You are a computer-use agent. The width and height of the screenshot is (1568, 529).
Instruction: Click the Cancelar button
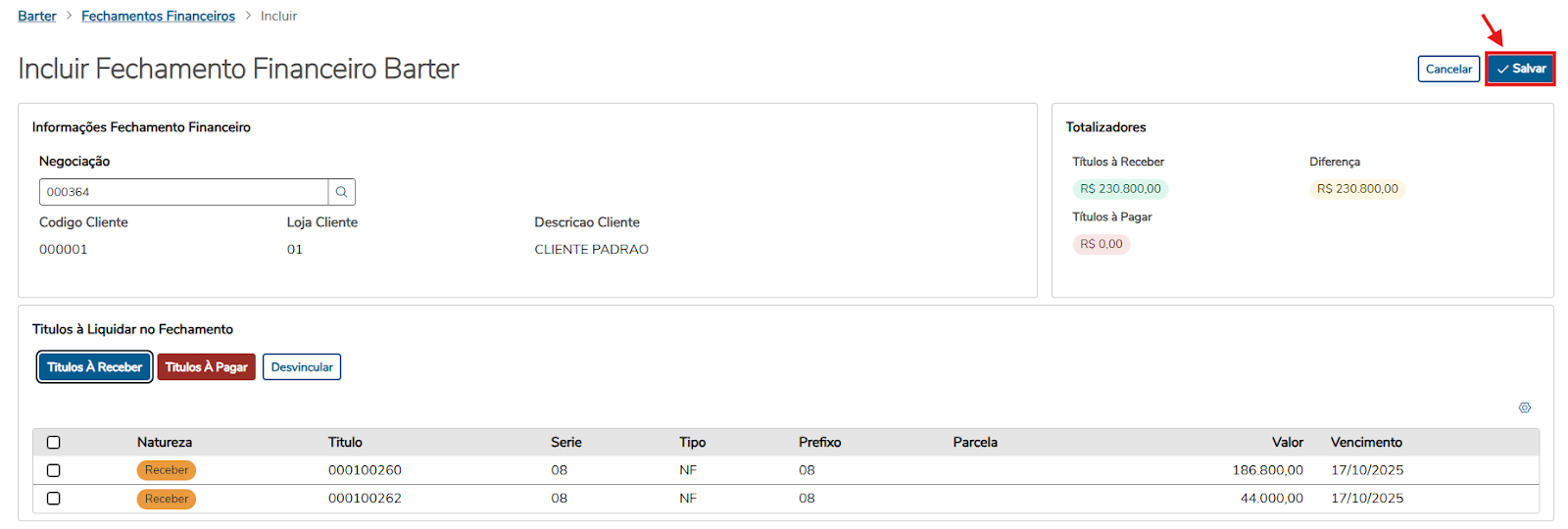(x=1447, y=69)
